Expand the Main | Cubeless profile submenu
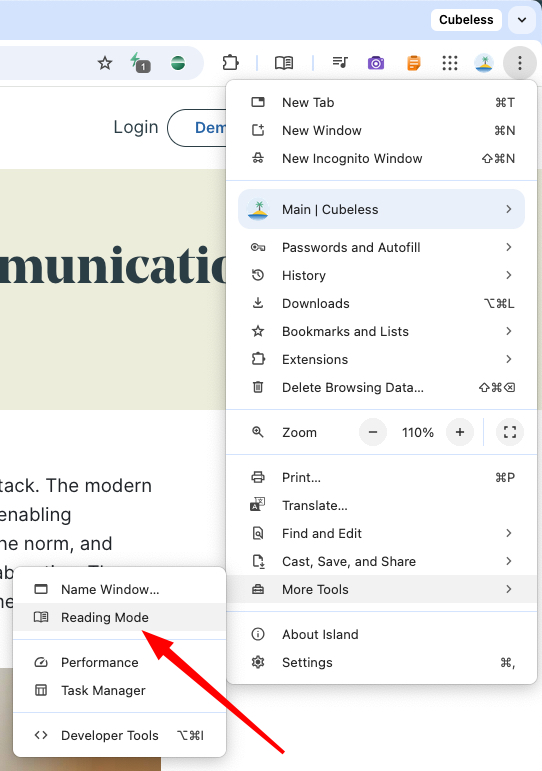The image size is (542, 771). [x=382, y=209]
